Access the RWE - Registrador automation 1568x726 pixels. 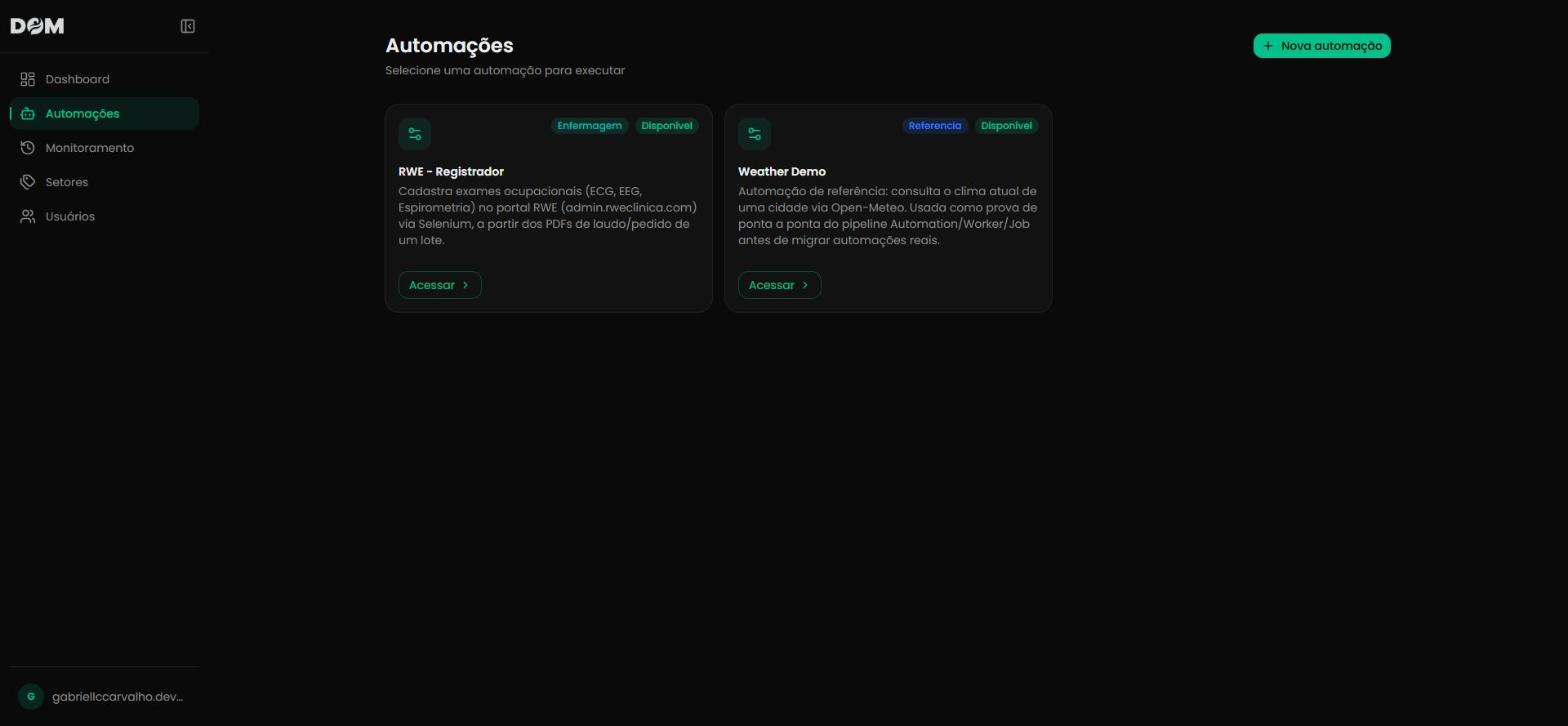coord(440,285)
